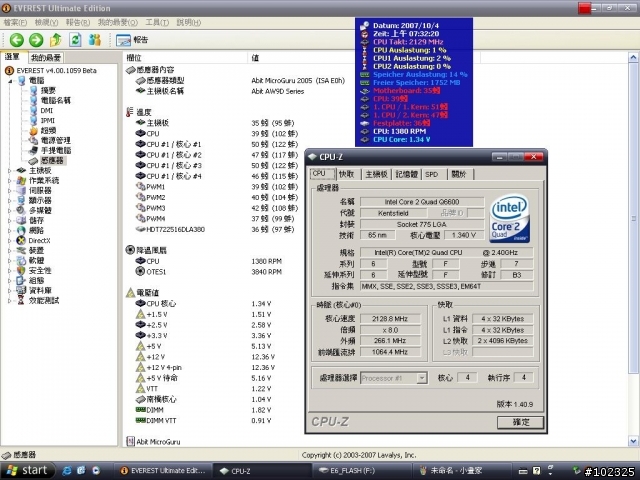Click the EVEREST Ultimate Edition taskbar button
The height and width of the screenshot is (480, 640).
pyautogui.click(x=162, y=471)
